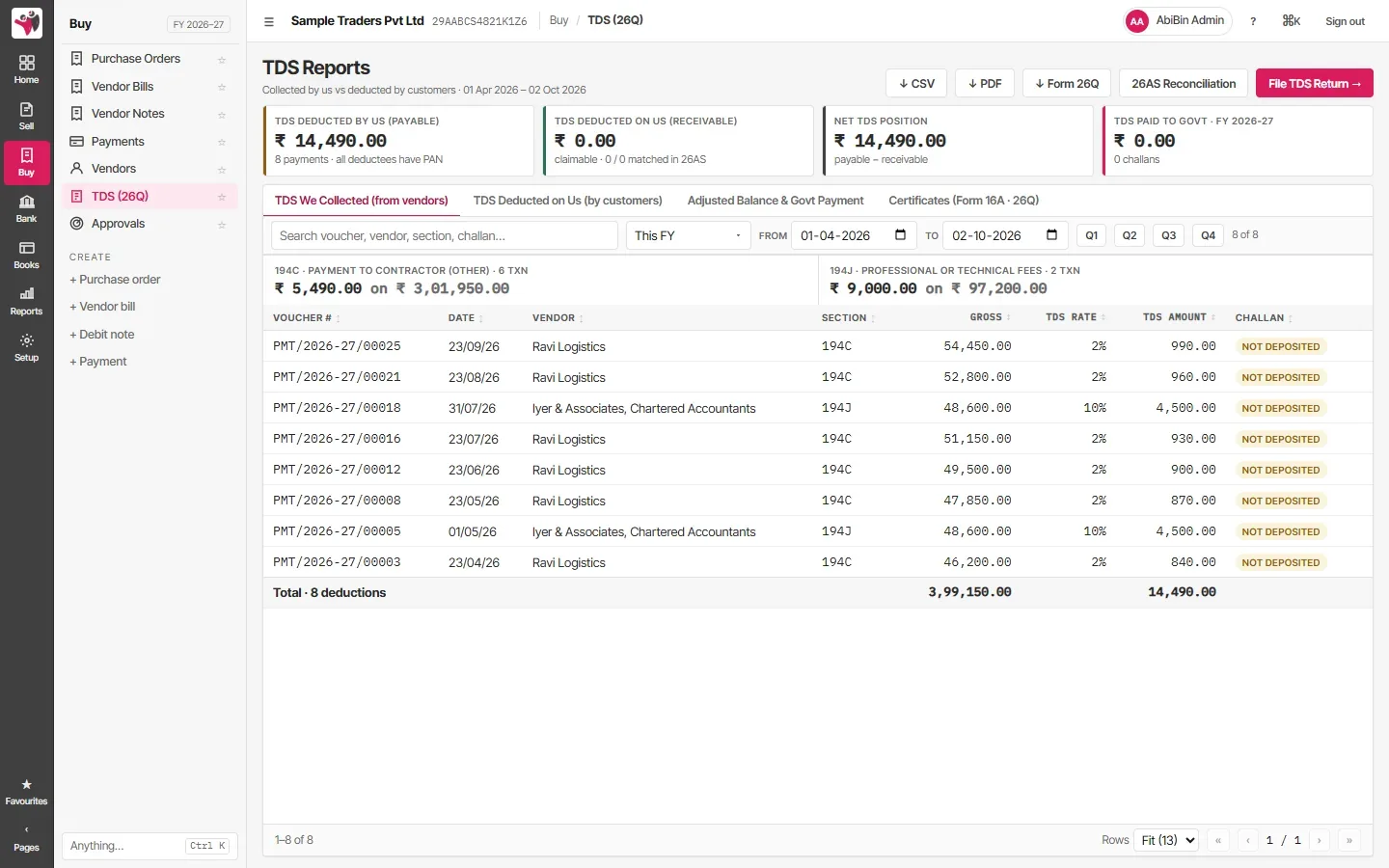The height and width of the screenshot is (868, 1389).
Task: Sort table by Voucher # column
Action: (306, 318)
